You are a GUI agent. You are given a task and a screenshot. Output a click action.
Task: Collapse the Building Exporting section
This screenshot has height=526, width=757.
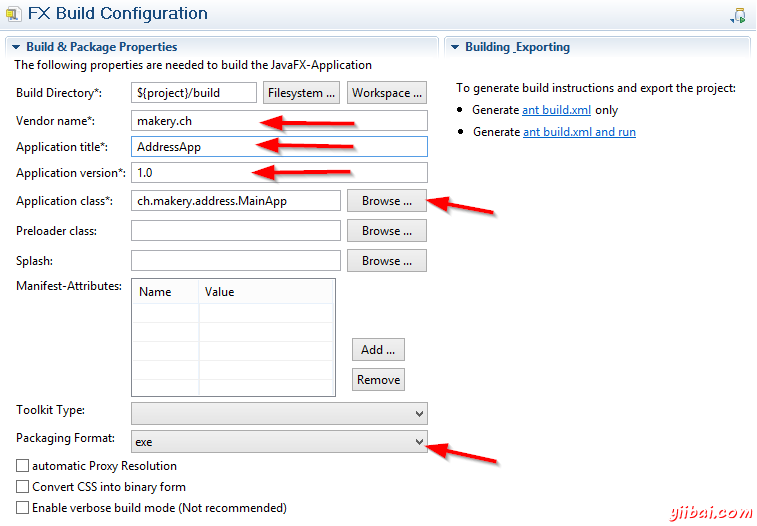[x=455, y=47]
